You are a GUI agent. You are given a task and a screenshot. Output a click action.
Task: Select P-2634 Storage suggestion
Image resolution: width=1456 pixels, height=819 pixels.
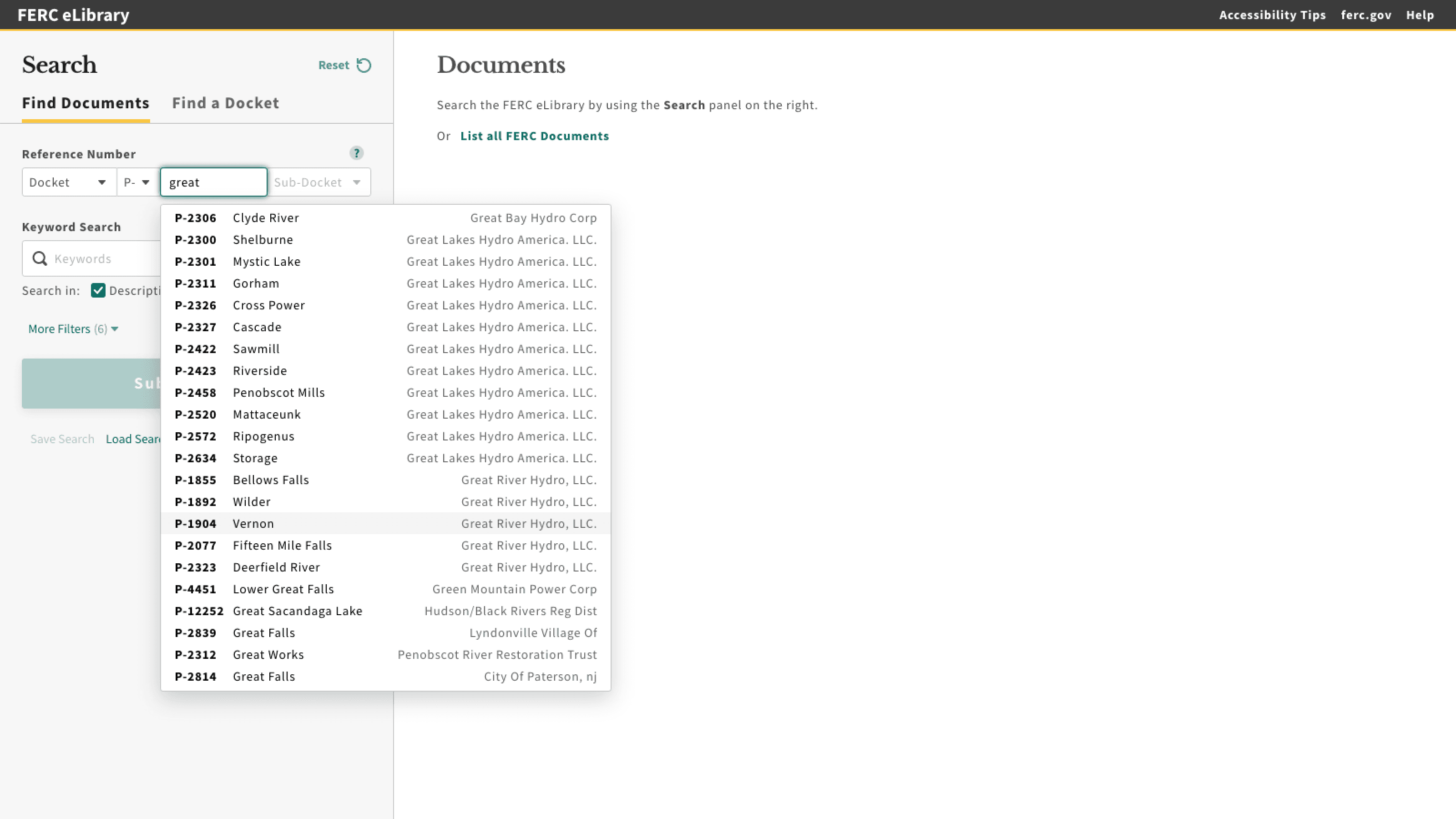[385, 458]
